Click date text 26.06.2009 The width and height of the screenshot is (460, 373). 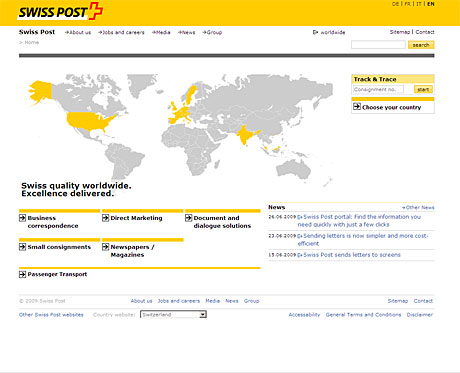click(282, 217)
